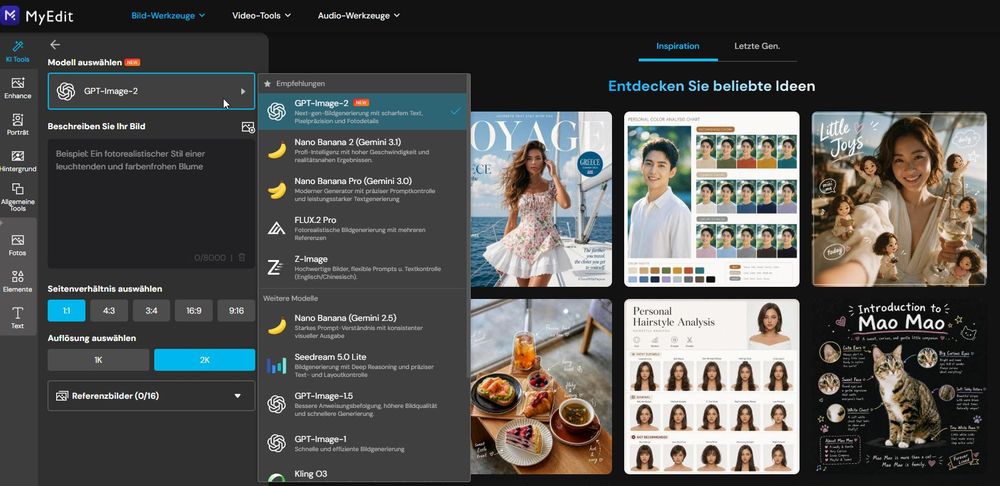Image resolution: width=1000 pixels, height=486 pixels.
Task: Select the Z-Image model
Action: click(x=364, y=268)
